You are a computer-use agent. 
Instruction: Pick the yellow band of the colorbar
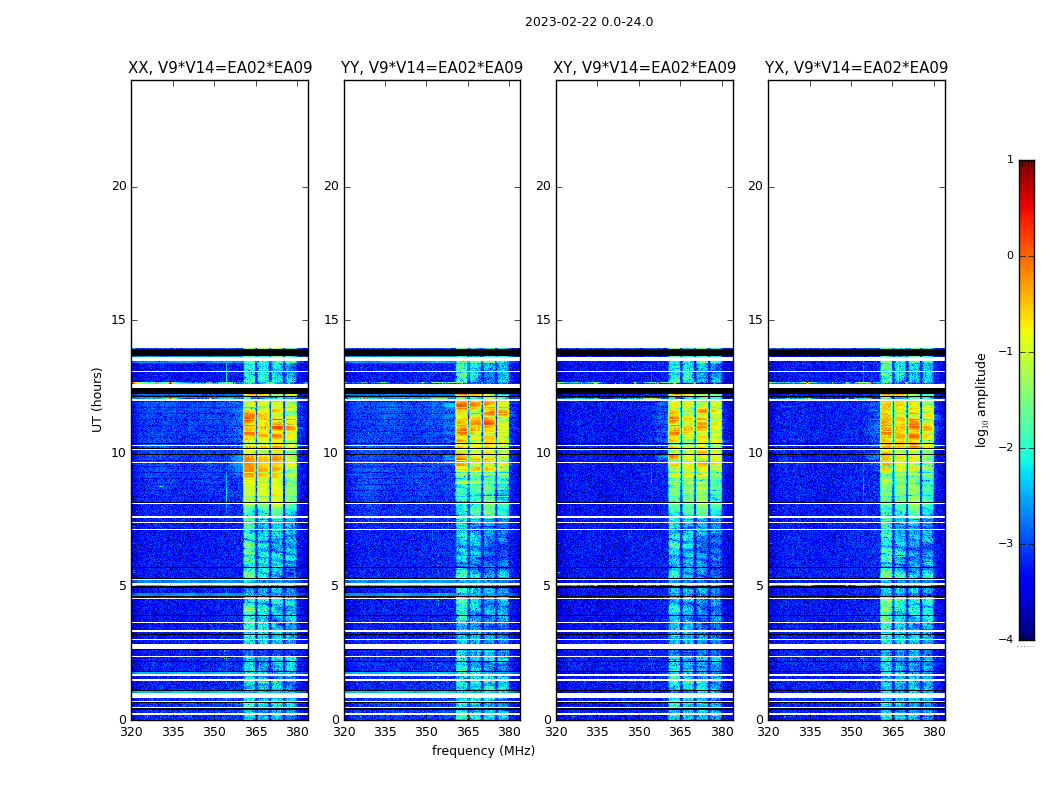coord(1026,330)
